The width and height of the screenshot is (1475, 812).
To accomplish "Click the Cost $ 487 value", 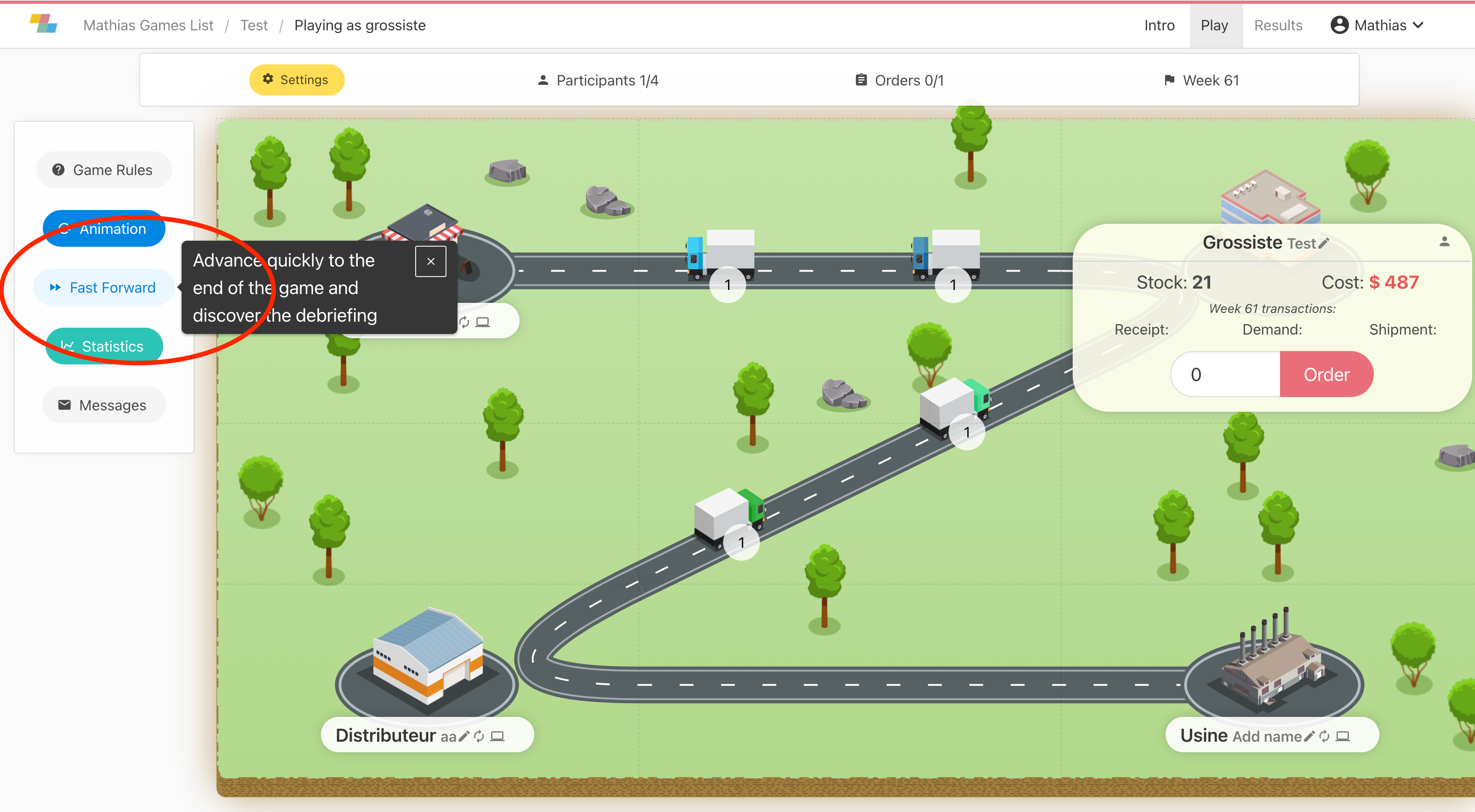I will (1394, 282).
